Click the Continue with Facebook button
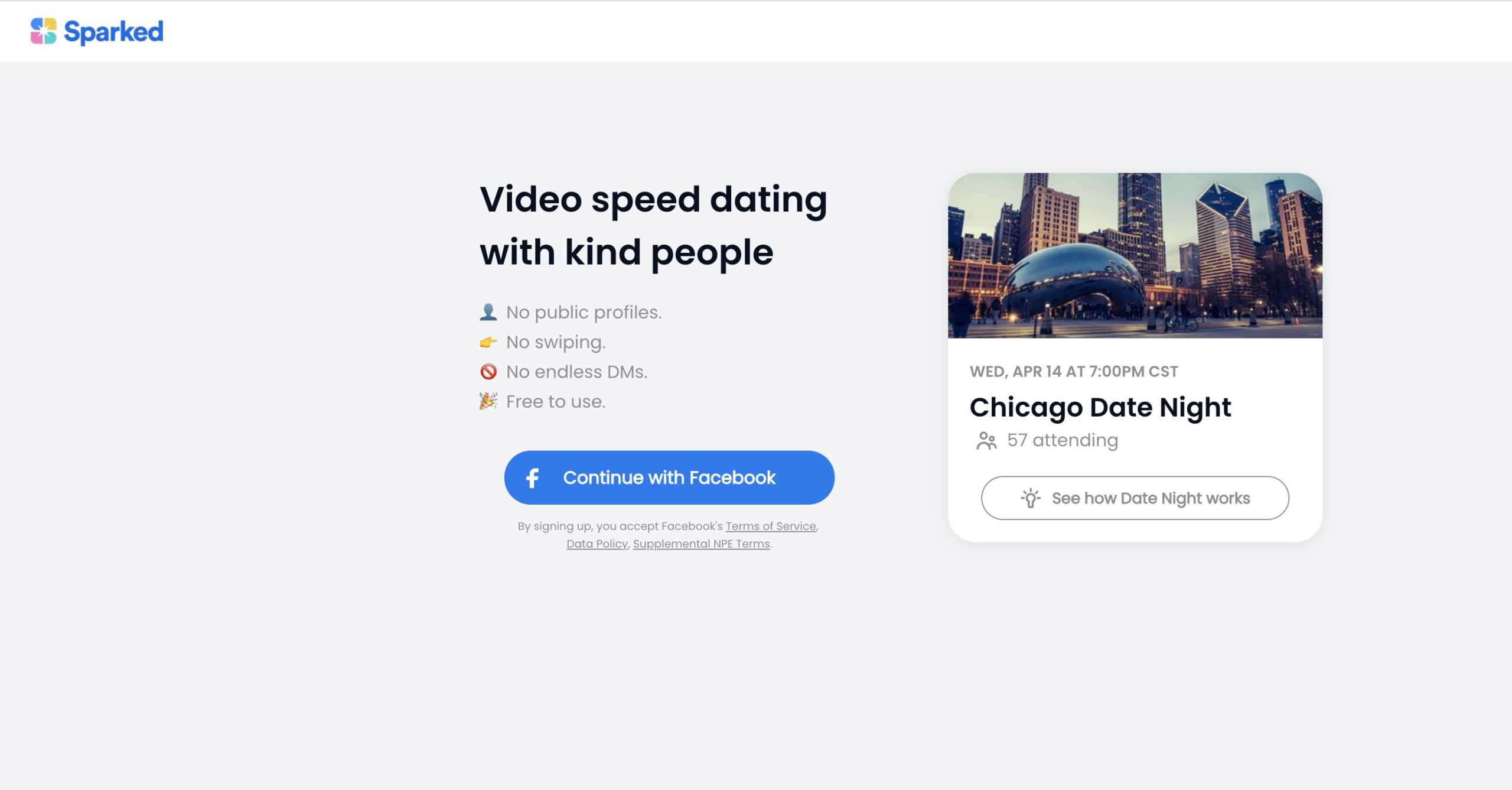This screenshot has height=790, width=1512. [x=669, y=477]
